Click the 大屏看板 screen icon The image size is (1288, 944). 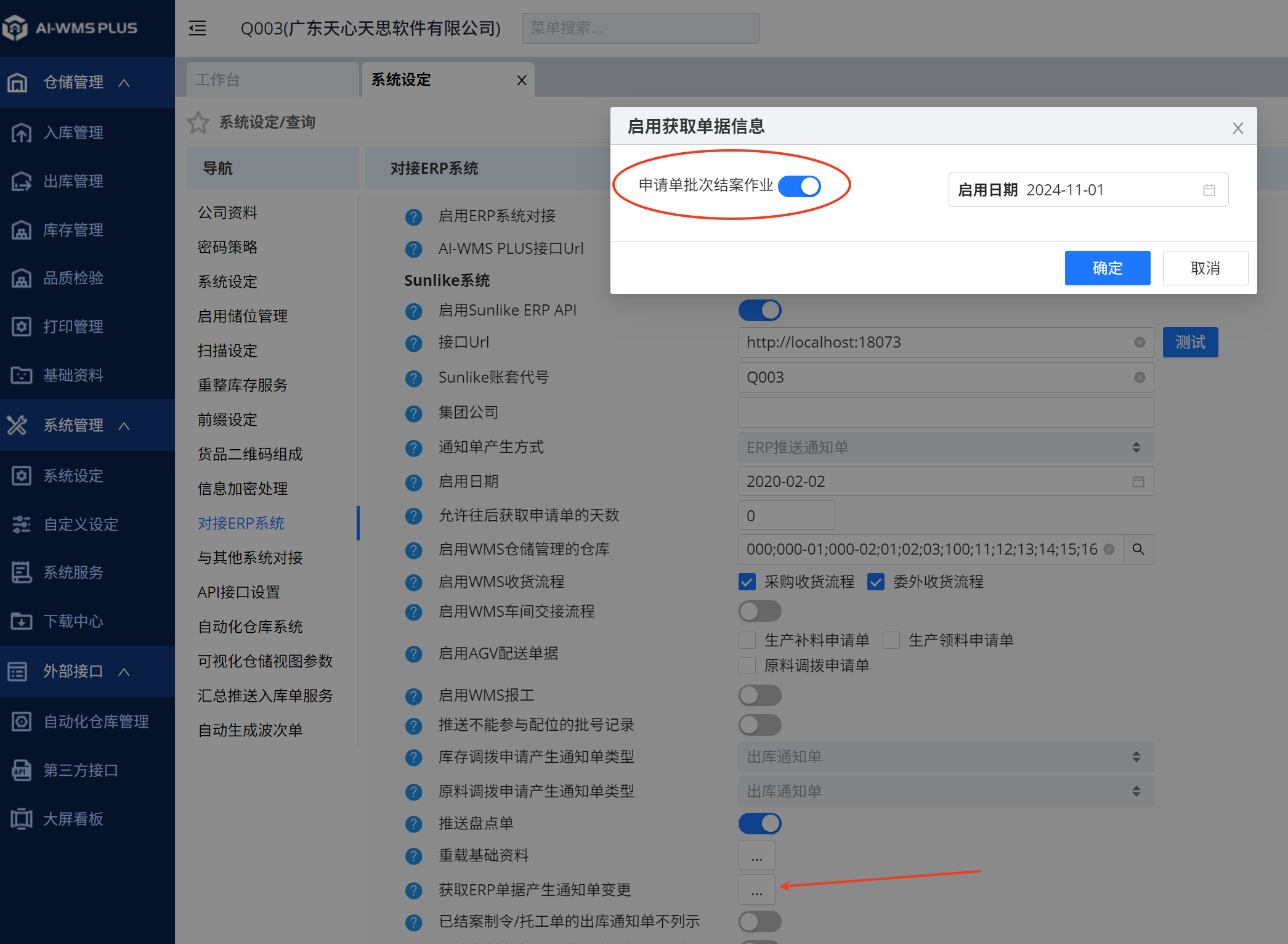(22, 819)
